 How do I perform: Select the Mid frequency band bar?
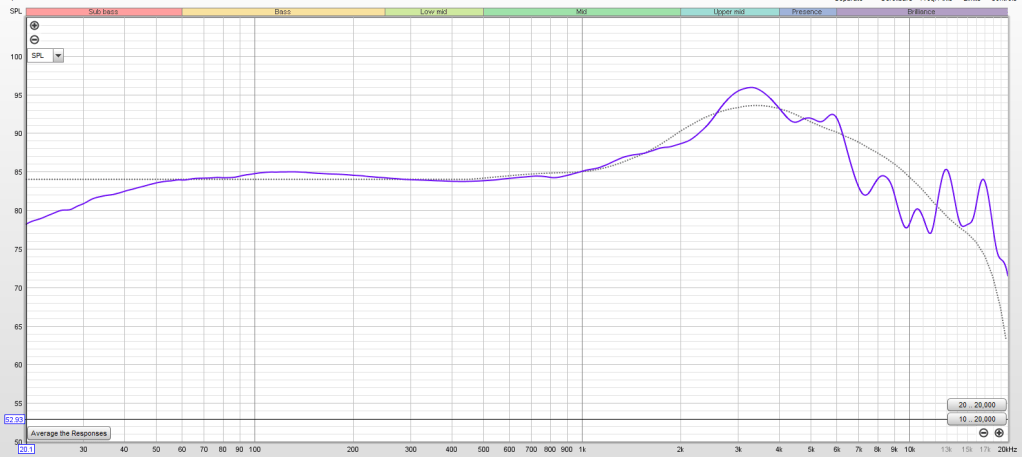tap(581, 12)
